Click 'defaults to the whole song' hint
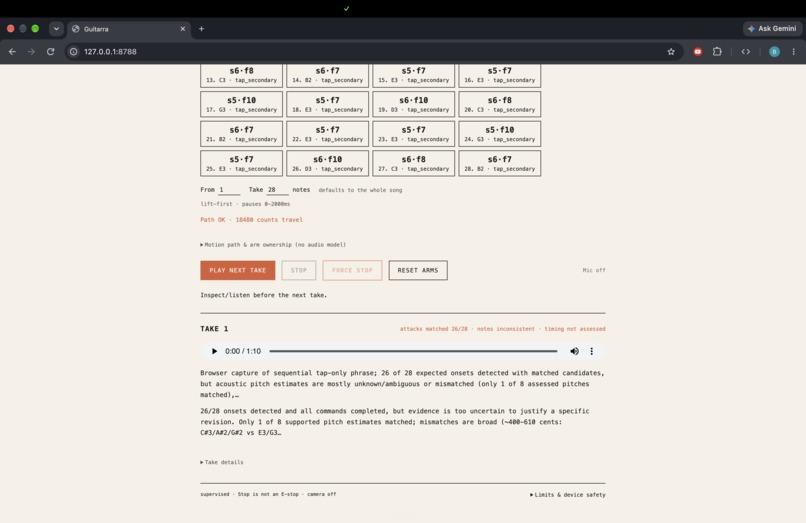The width and height of the screenshot is (806, 523). click(x=360, y=190)
